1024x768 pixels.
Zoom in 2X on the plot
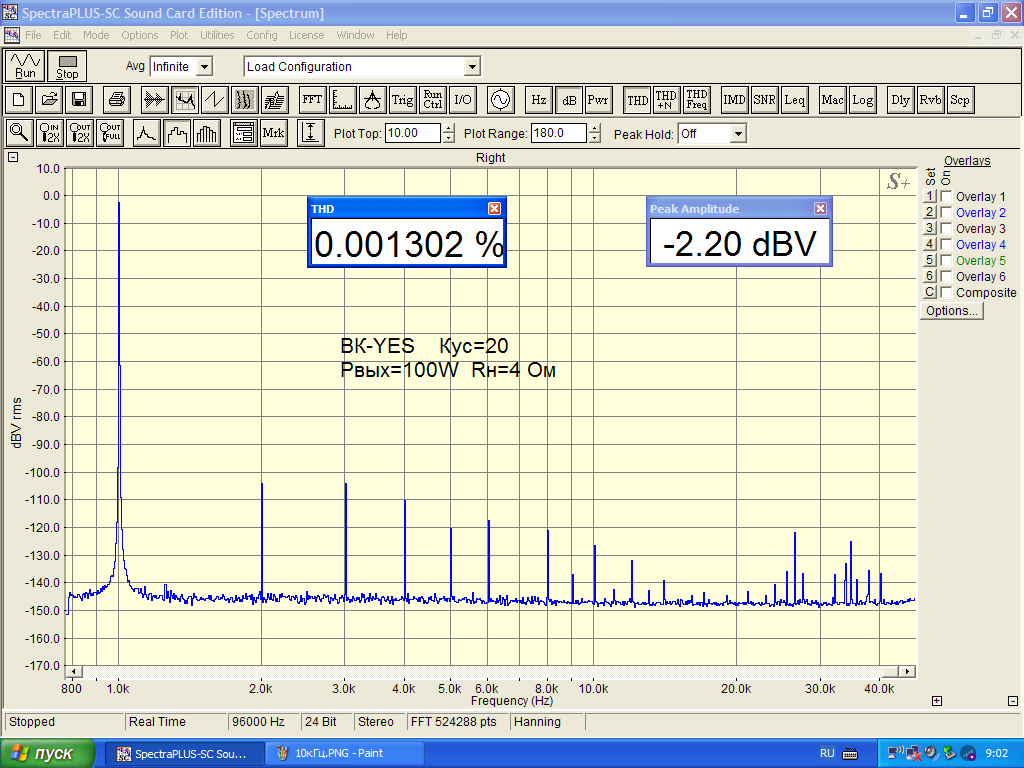[x=49, y=133]
